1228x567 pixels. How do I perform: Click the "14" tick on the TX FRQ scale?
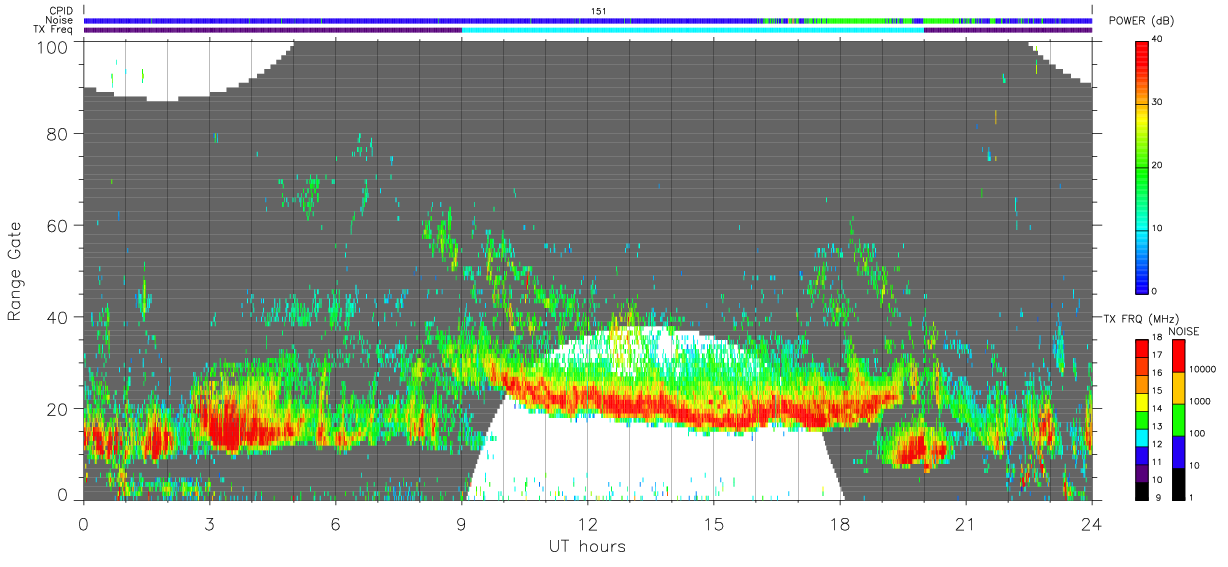tap(1157, 409)
